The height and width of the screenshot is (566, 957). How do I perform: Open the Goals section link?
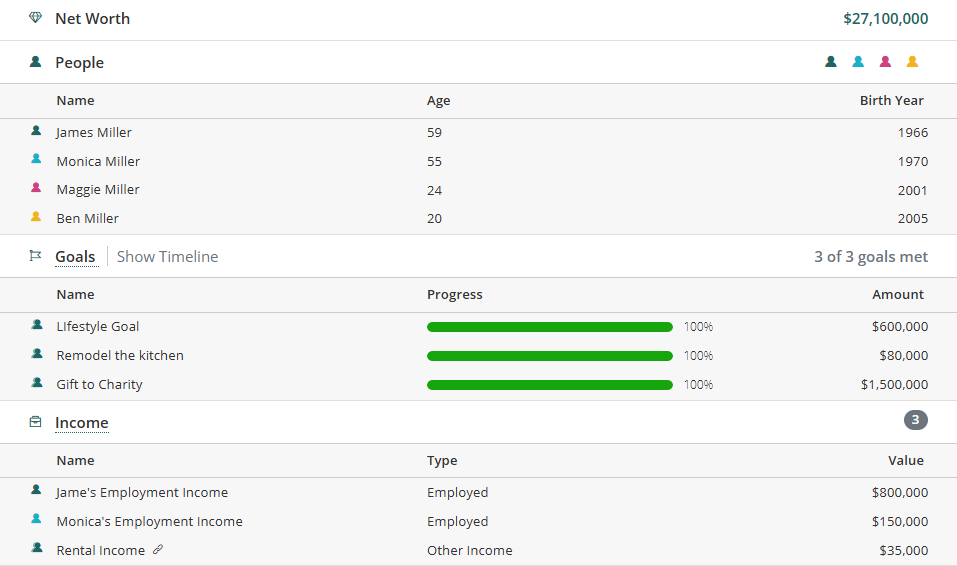75,257
